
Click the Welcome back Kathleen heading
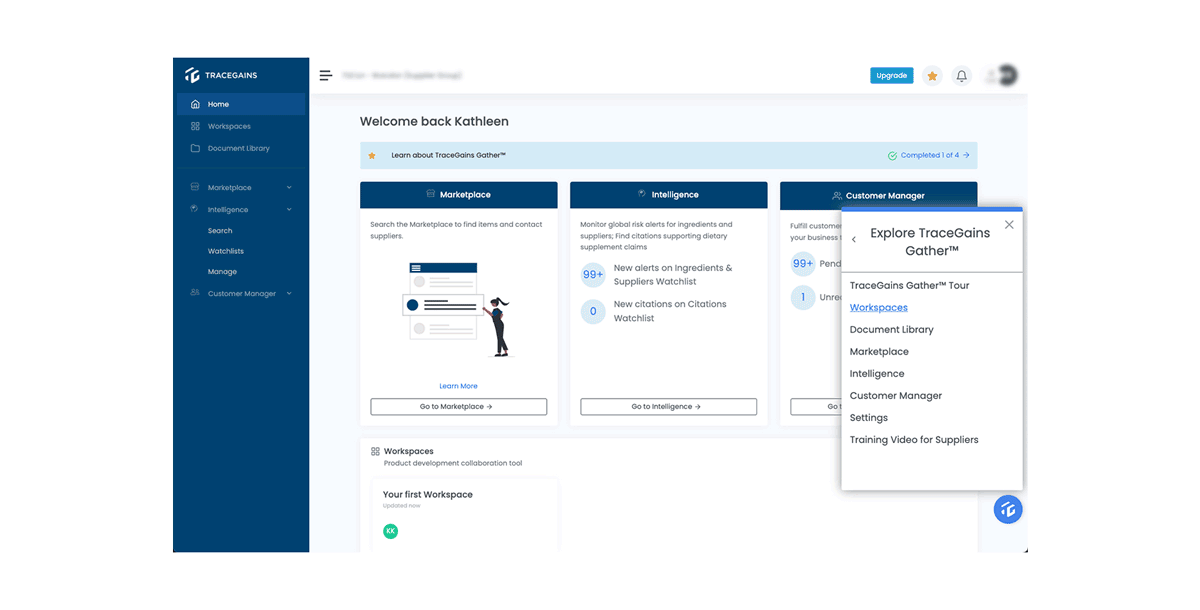pos(434,121)
